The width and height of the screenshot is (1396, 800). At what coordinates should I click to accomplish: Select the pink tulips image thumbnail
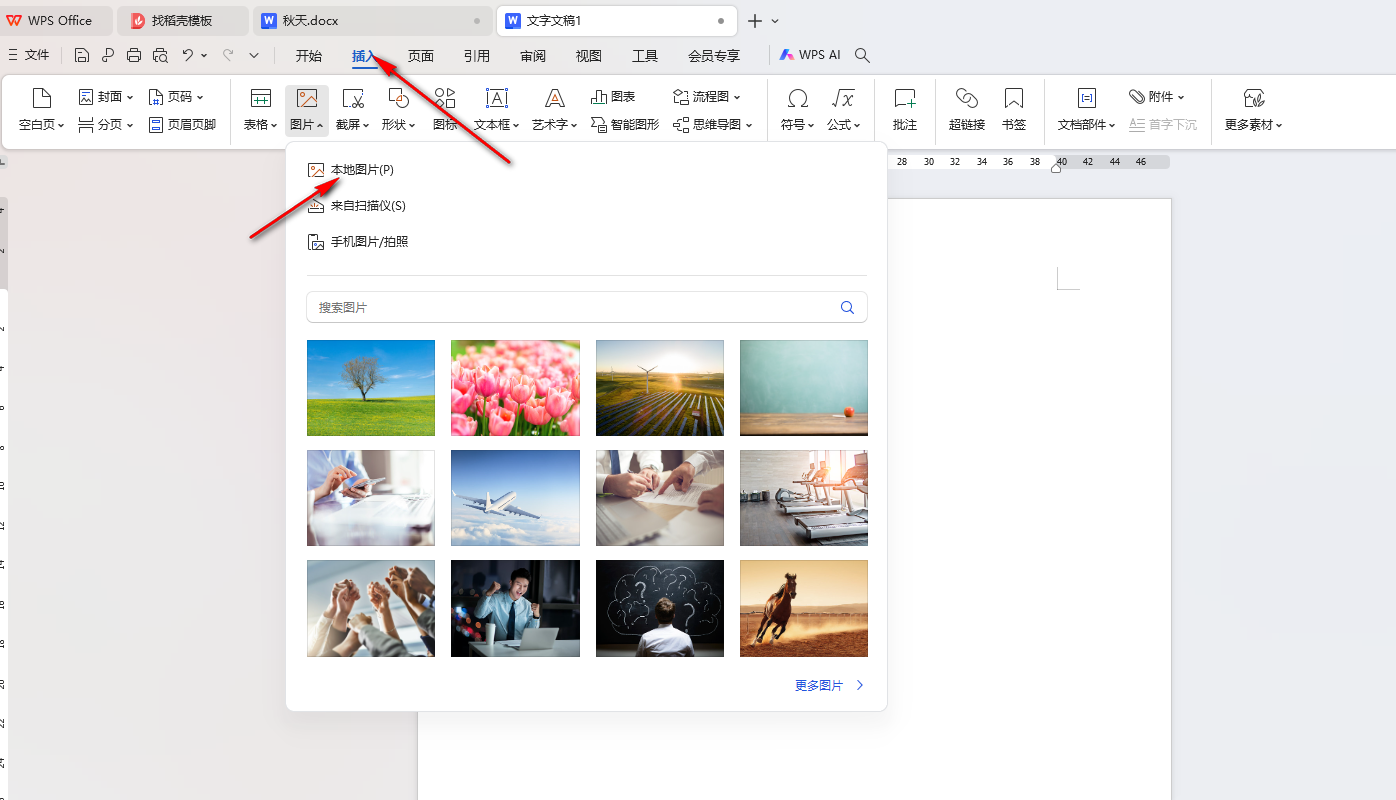pos(515,388)
